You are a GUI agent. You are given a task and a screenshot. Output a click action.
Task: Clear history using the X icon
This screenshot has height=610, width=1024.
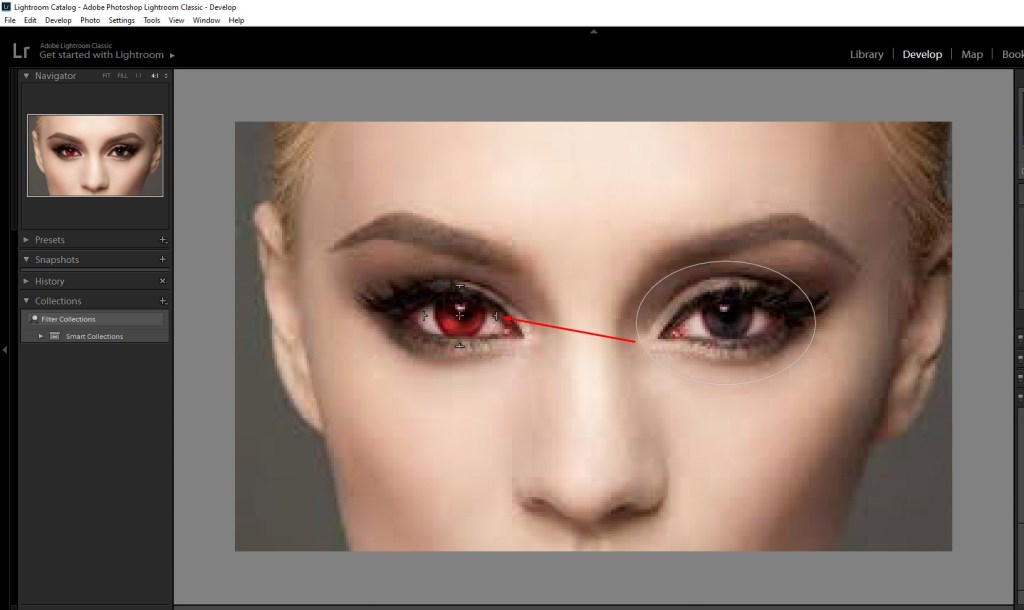(x=163, y=281)
